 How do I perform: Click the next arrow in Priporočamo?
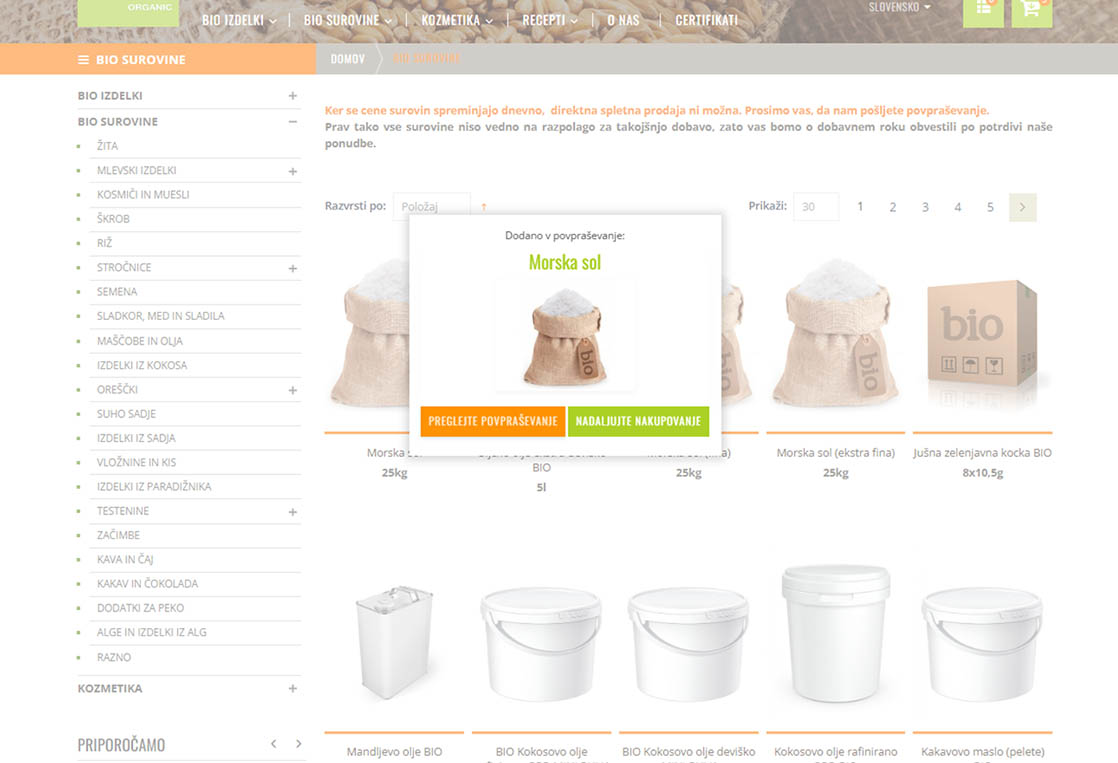(298, 744)
